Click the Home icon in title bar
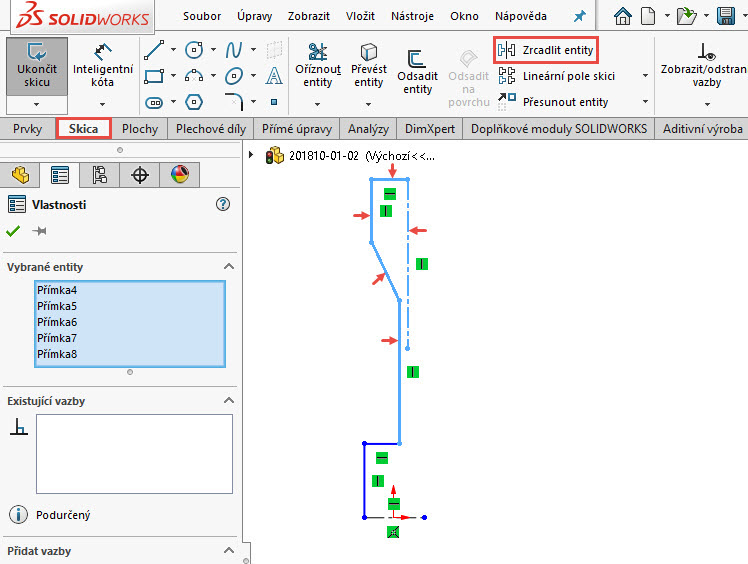The image size is (748, 564). [x=623, y=16]
